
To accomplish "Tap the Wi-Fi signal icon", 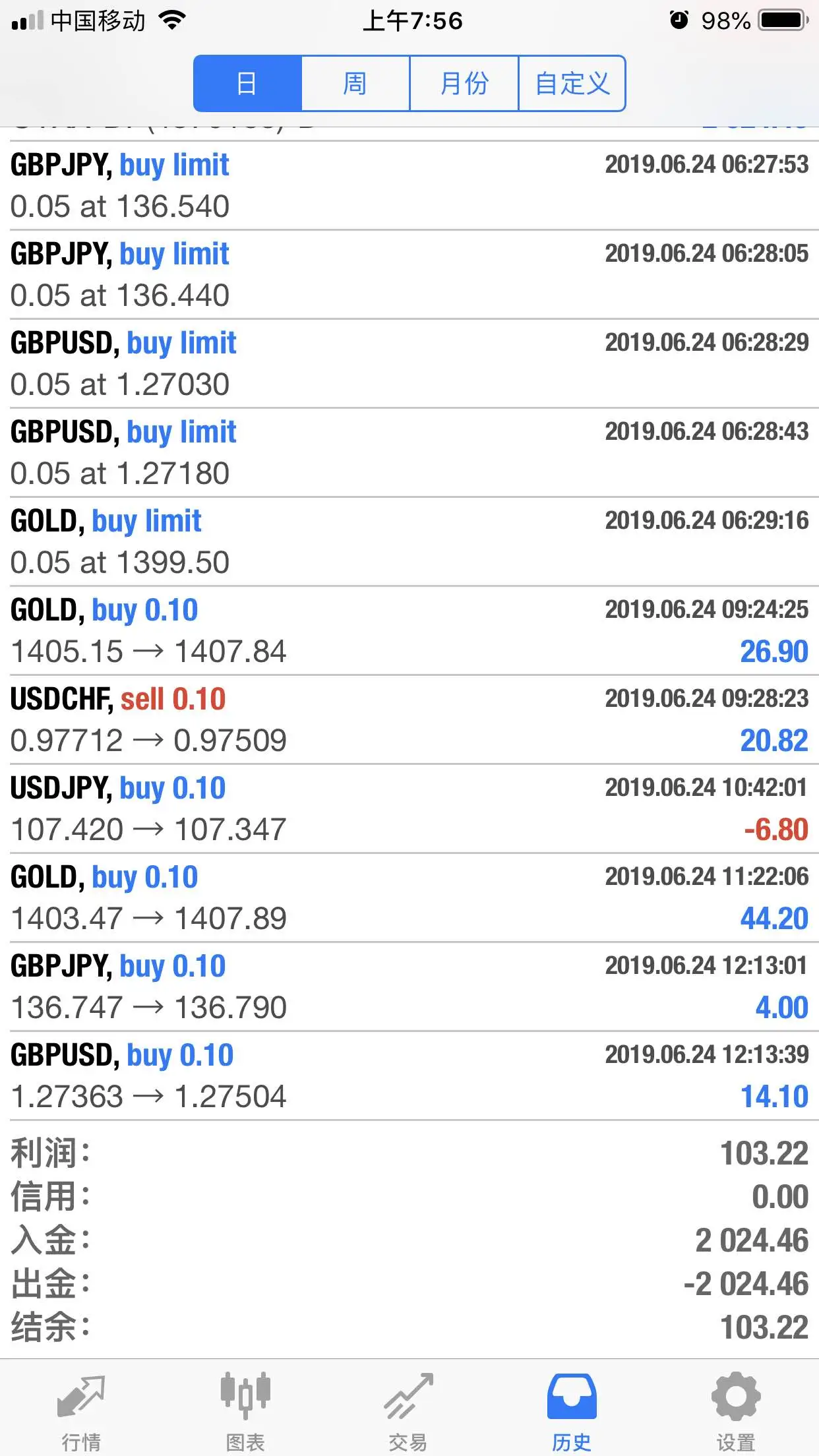I will (x=173, y=20).
